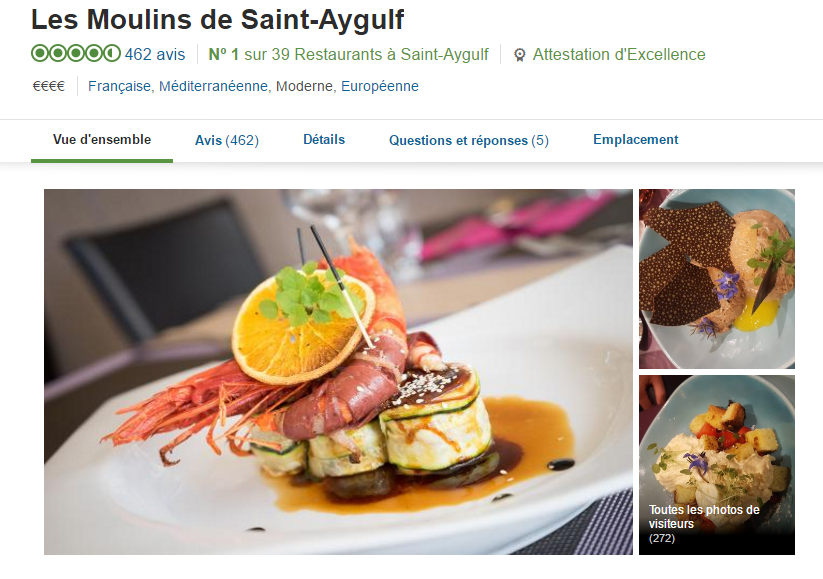Select the Européenne cuisine link
Viewport: 823px width, 579px height.
coord(380,86)
